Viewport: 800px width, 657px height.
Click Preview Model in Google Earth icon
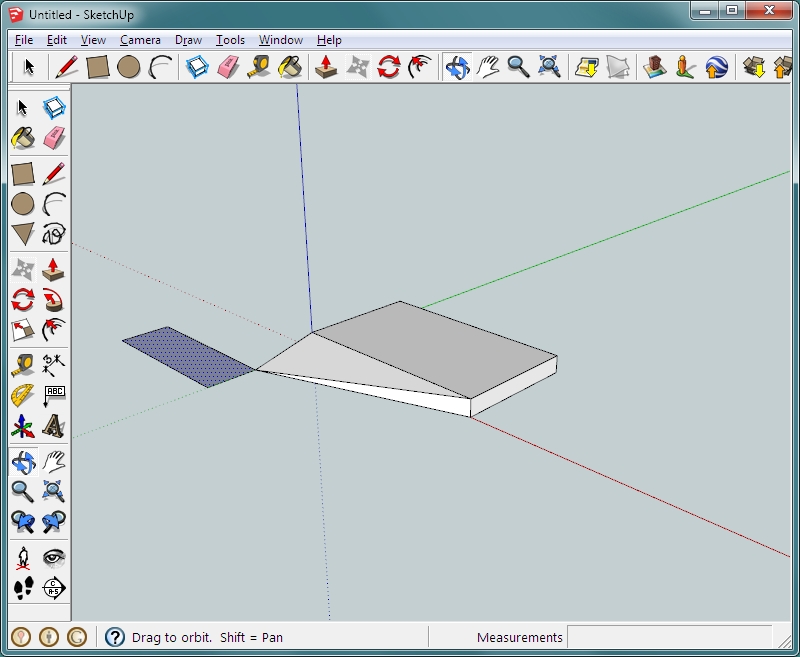click(716, 67)
